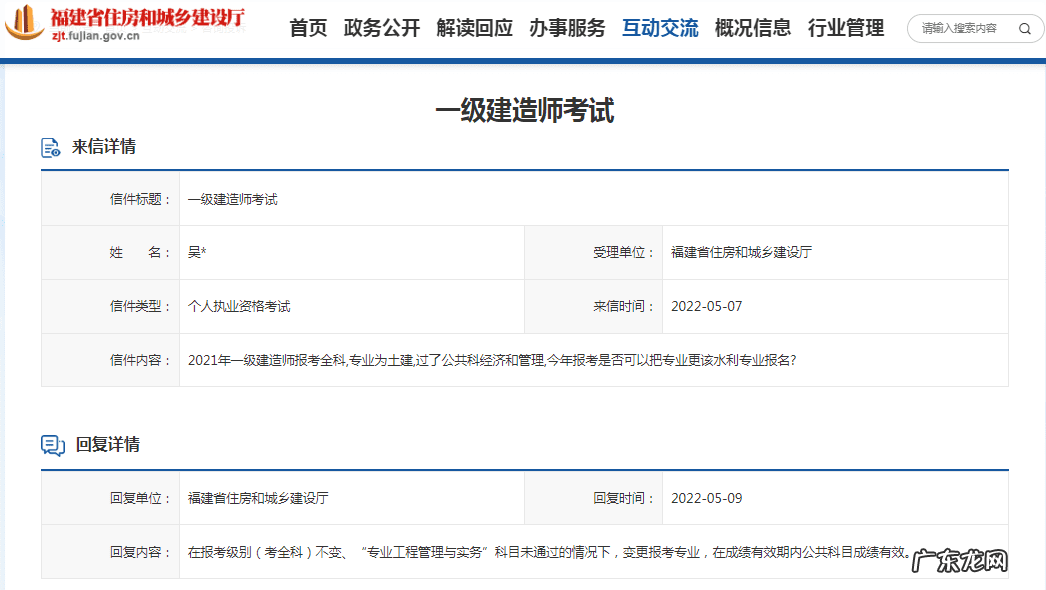Image resolution: width=1046 pixels, height=590 pixels.
Task: Click the chat bubble icon beside 回复详情
Action: 52,446
